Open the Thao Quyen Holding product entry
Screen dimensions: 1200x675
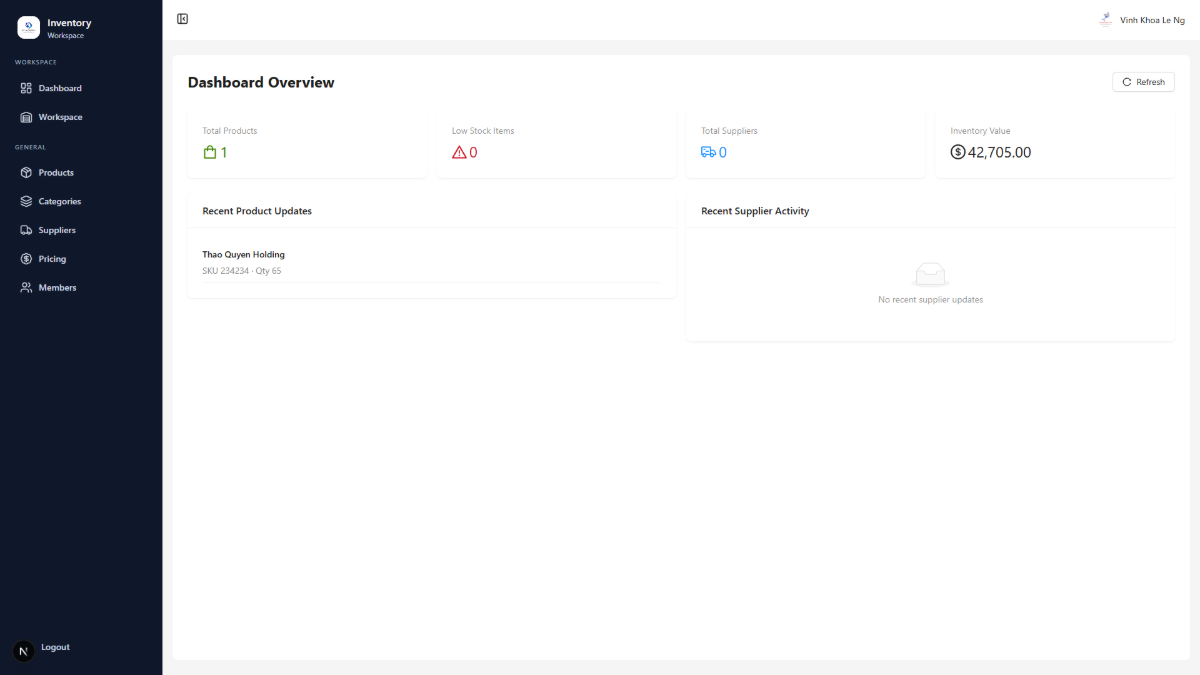click(x=243, y=255)
